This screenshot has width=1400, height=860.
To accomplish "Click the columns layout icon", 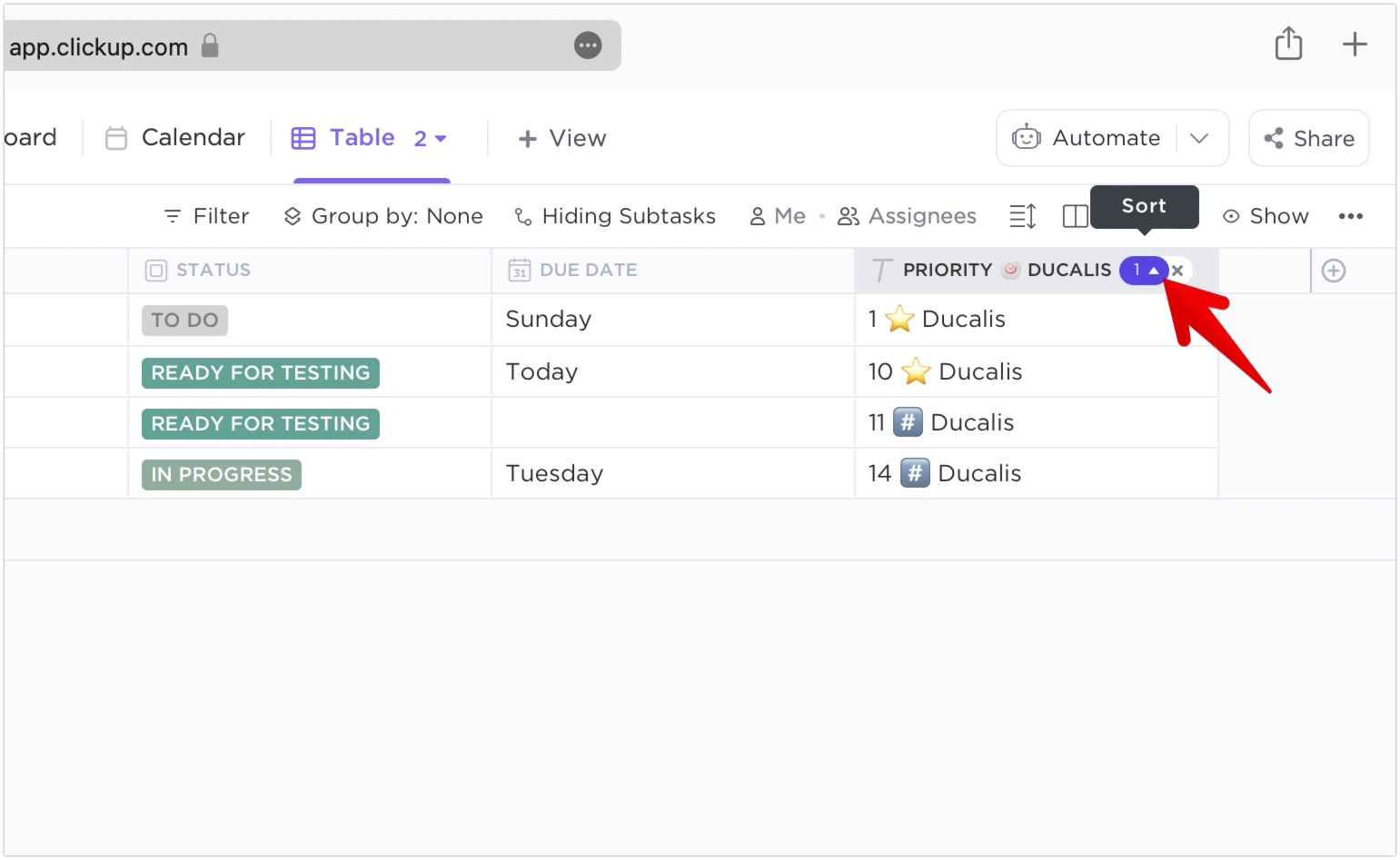I will tap(1075, 216).
